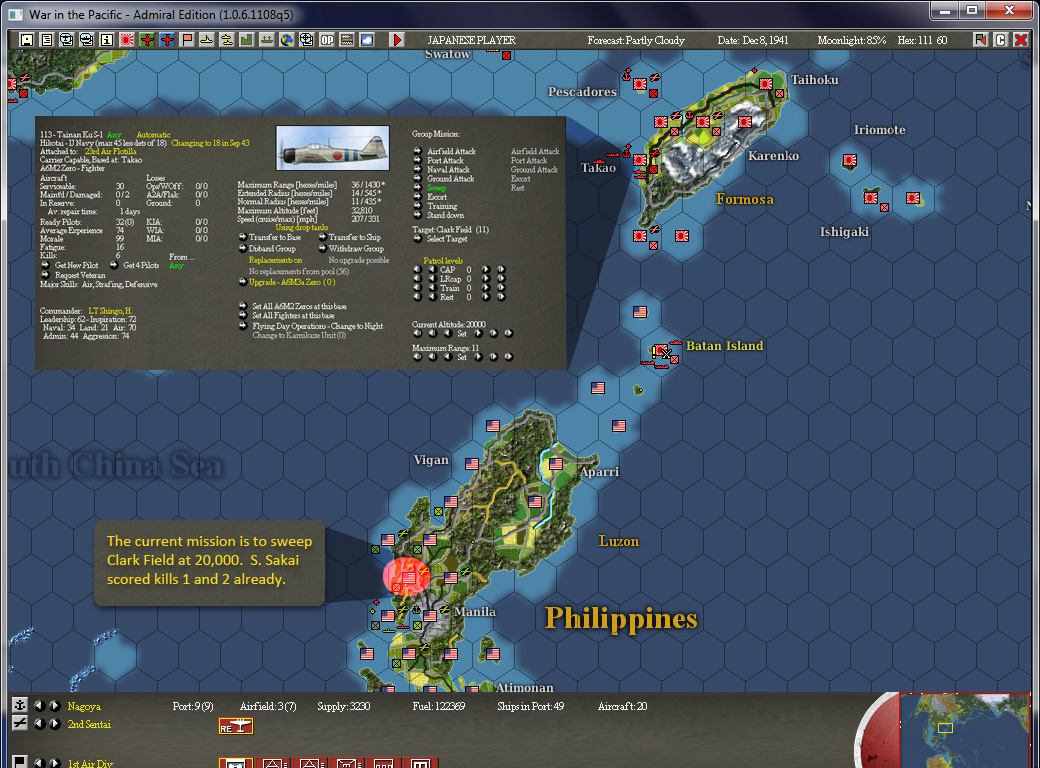Click the double yellow ships toolbar icon
This screenshot has width=1040, height=768.
(227, 40)
